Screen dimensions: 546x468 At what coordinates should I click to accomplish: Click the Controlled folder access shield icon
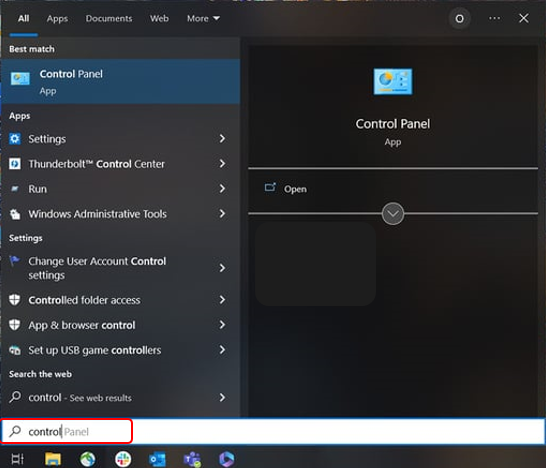15,300
